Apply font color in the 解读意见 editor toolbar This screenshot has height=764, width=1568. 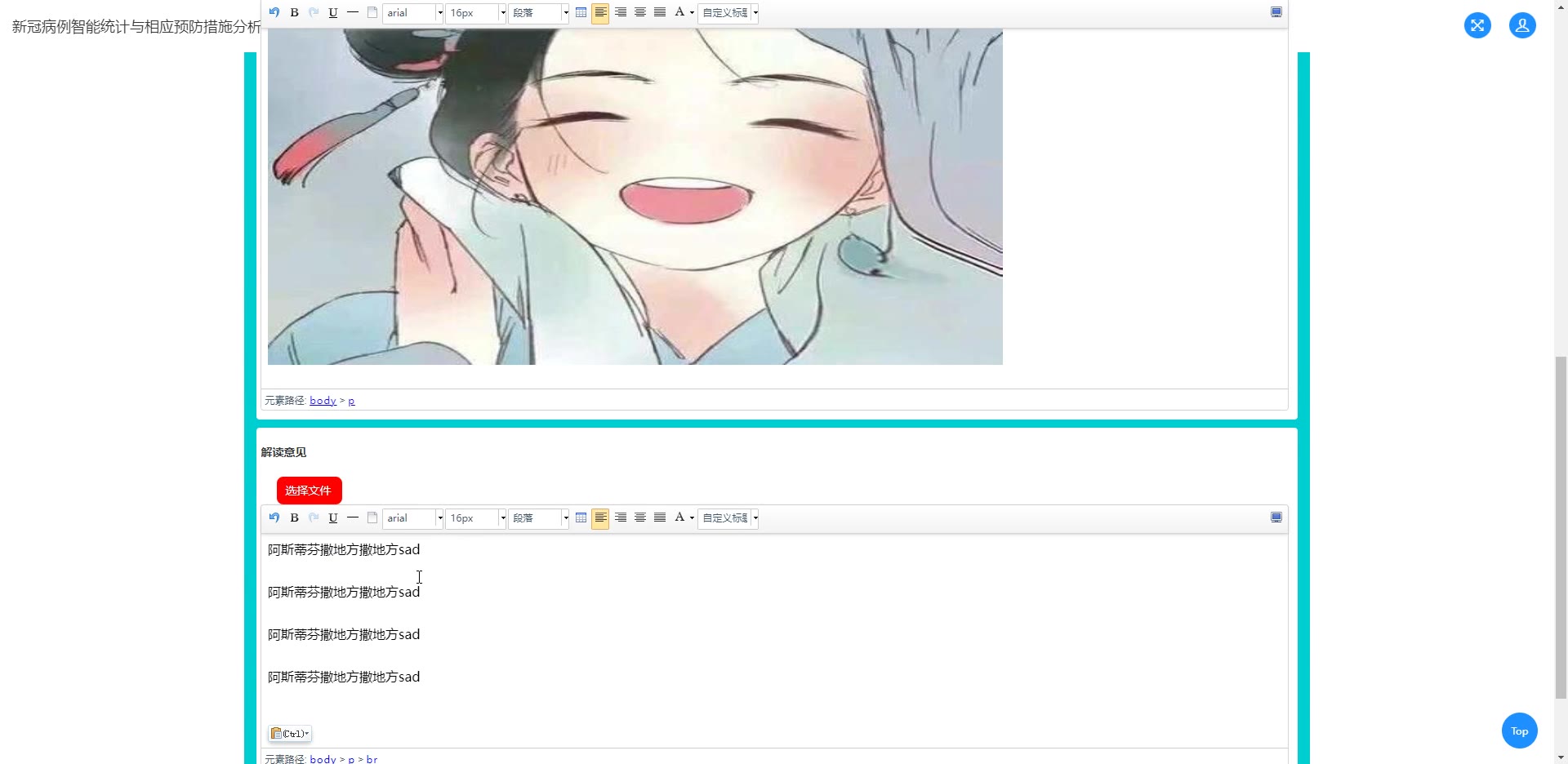pyautogui.click(x=679, y=517)
